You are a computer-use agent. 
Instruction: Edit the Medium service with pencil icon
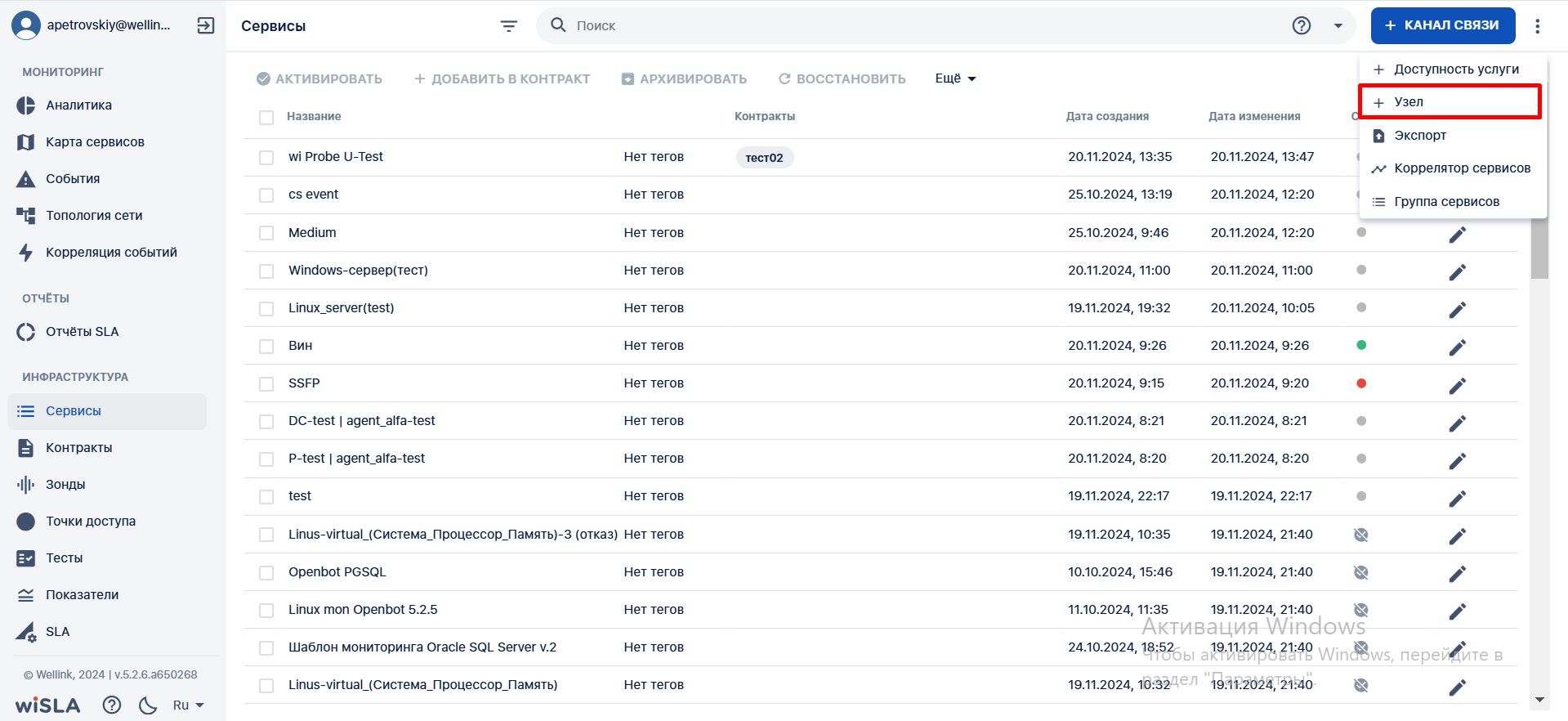pyautogui.click(x=1458, y=235)
